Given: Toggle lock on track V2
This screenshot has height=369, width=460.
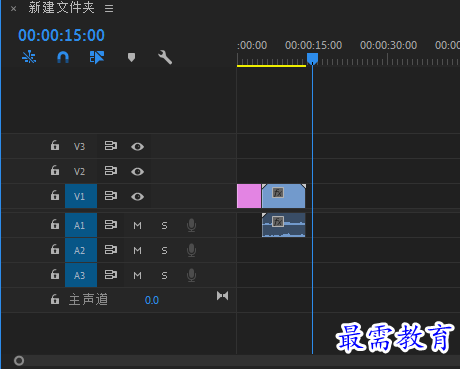Looking at the screenshot, I should point(55,171).
